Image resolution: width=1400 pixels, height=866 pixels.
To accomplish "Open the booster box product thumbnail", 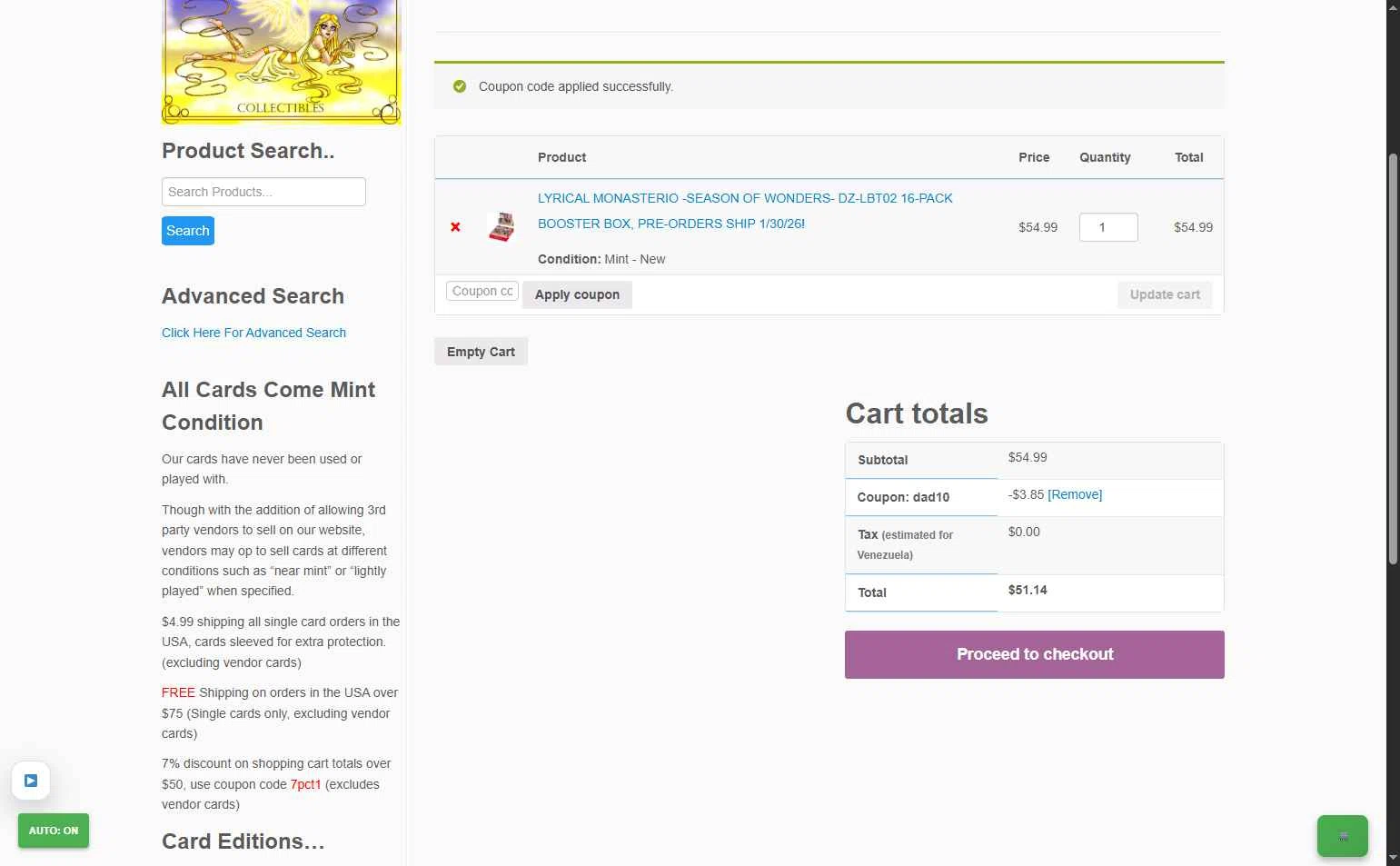I will (501, 227).
